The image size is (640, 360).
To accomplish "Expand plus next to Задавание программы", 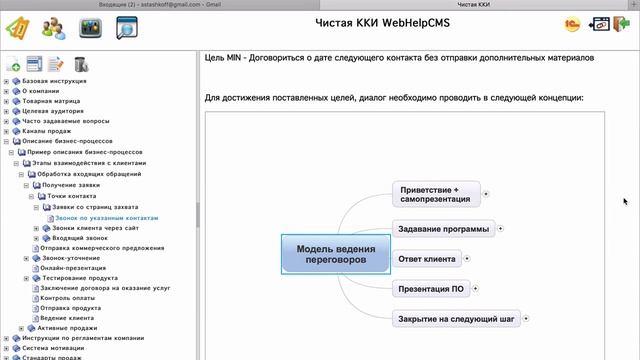I will click(x=500, y=229).
